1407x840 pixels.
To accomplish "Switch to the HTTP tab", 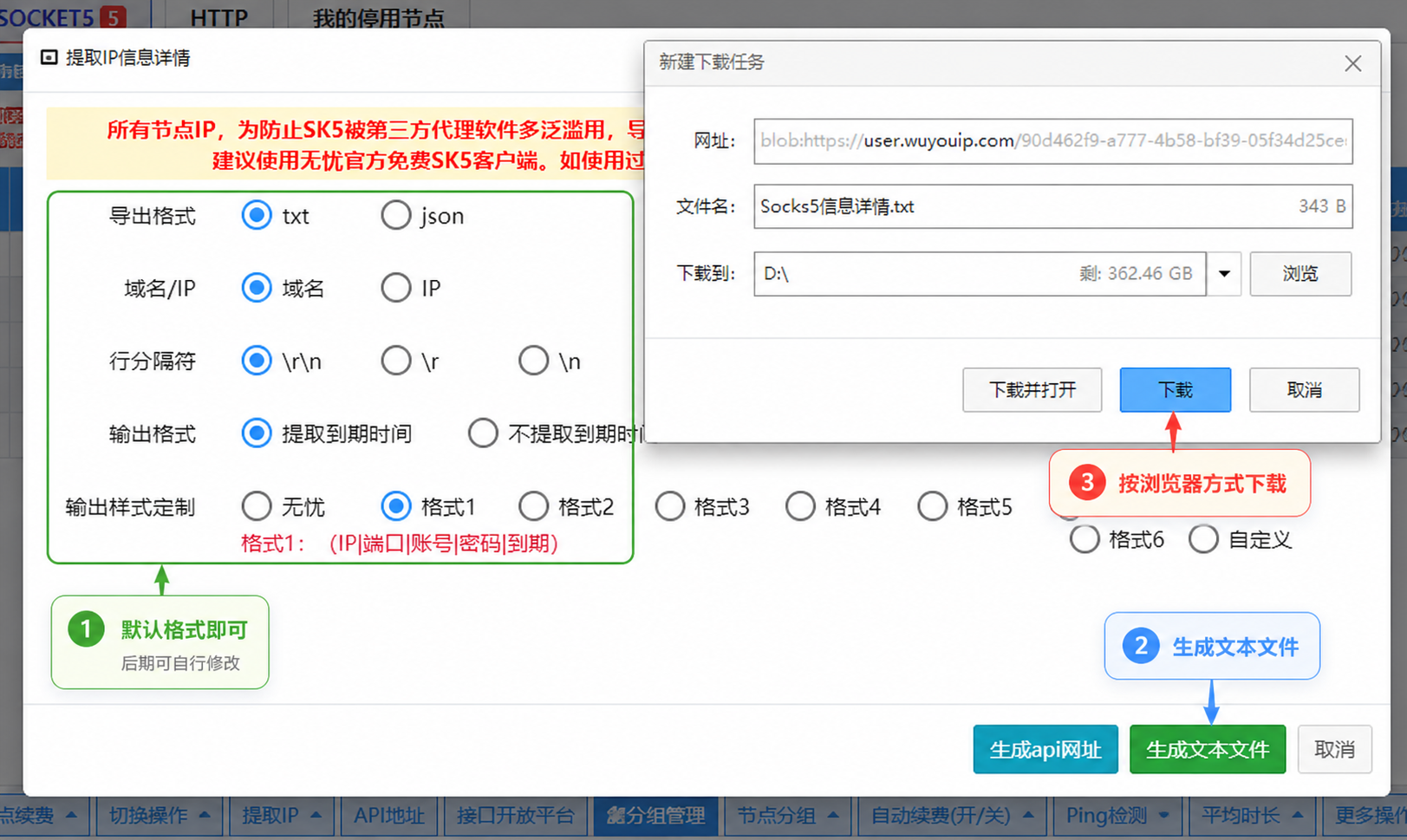I will click(218, 16).
